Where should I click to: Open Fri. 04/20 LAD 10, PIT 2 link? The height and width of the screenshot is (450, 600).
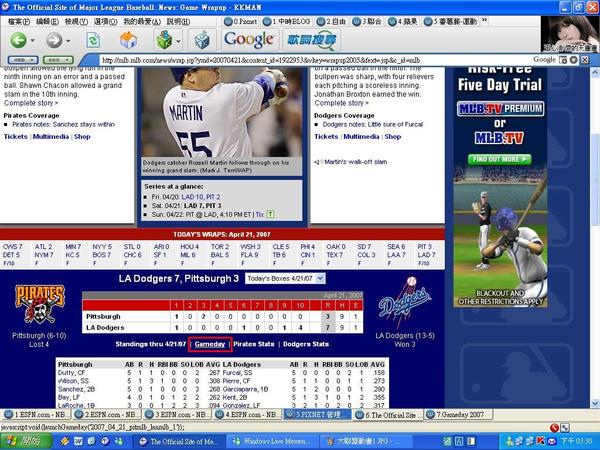[x=201, y=197]
